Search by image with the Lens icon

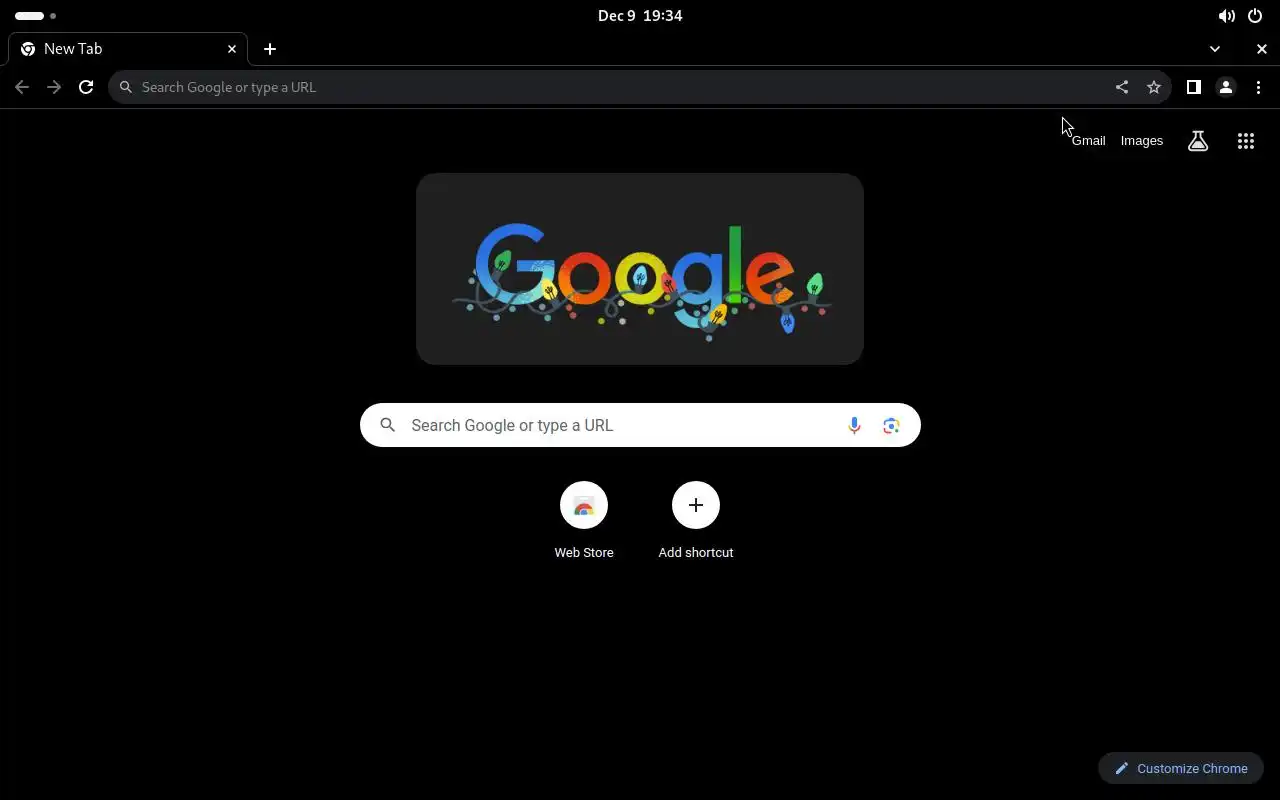point(891,426)
